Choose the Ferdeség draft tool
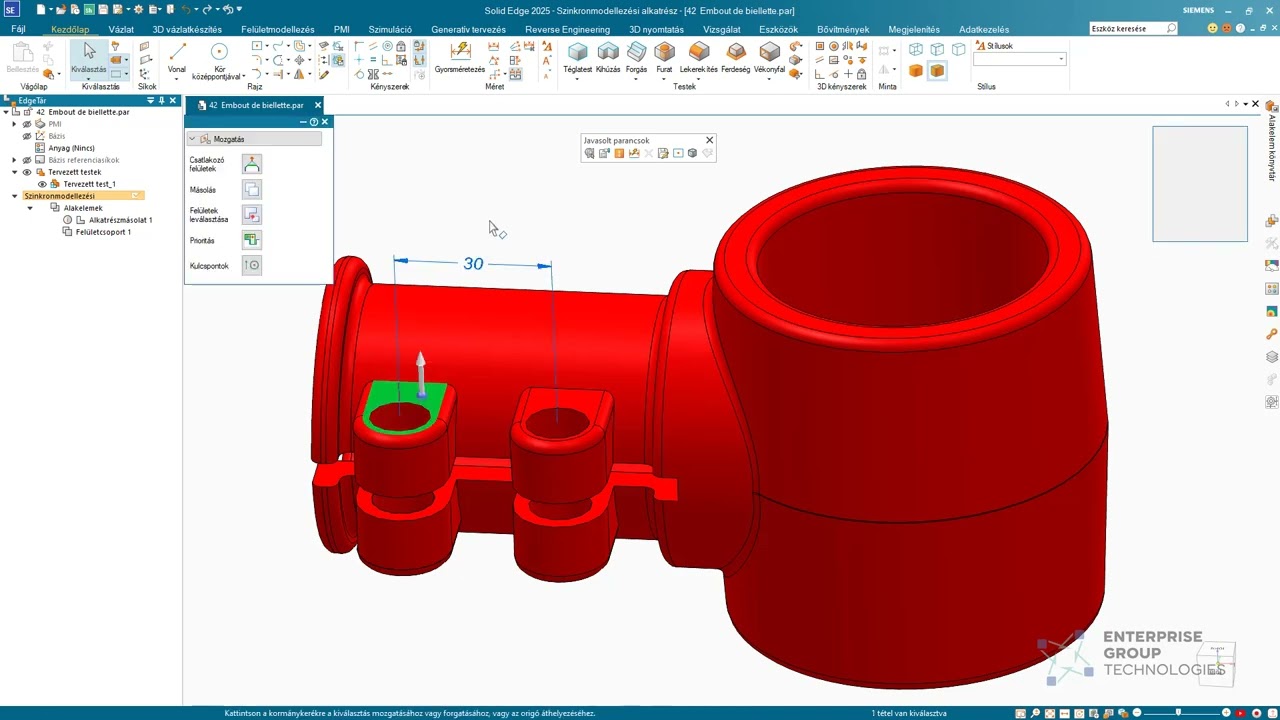Image resolution: width=1280 pixels, height=720 pixels. [x=736, y=57]
